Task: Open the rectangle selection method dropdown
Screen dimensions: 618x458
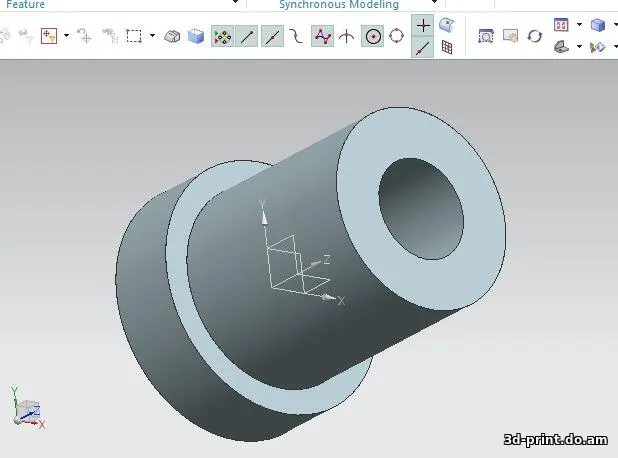Action: pos(152,36)
